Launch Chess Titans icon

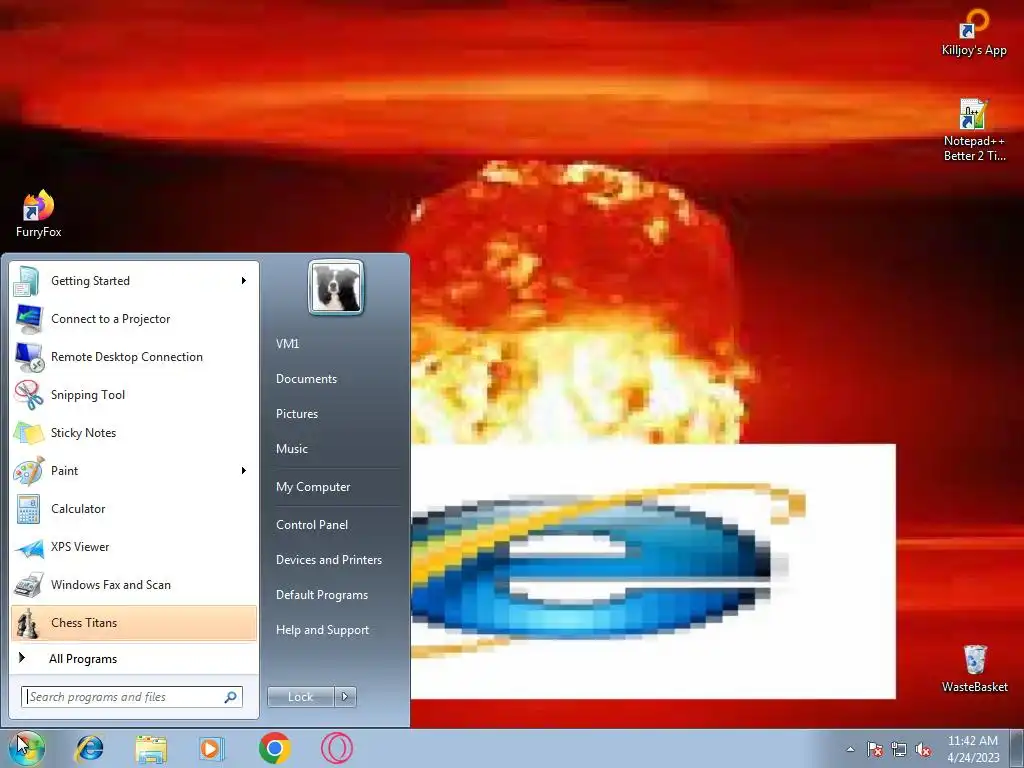click(27, 622)
